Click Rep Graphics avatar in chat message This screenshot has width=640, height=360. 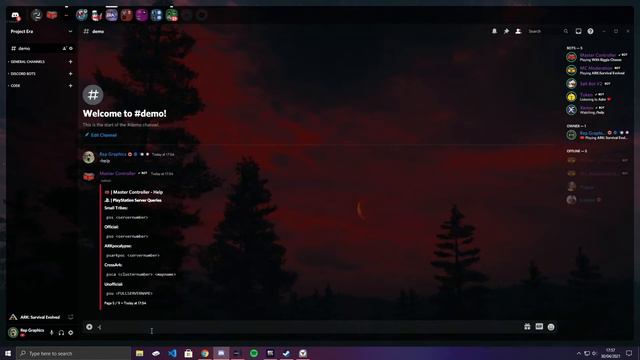(x=89, y=157)
